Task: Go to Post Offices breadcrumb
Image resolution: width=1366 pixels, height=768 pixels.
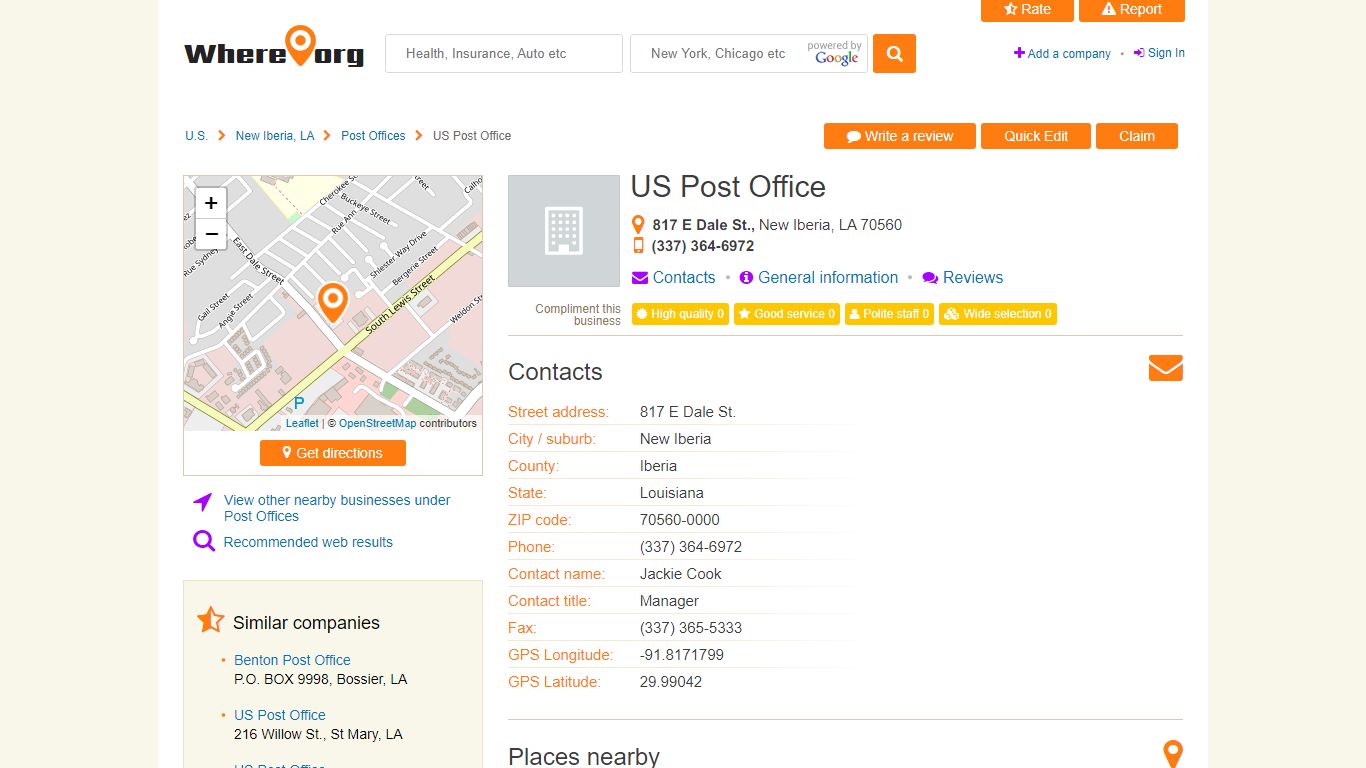Action: click(x=373, y=136)
